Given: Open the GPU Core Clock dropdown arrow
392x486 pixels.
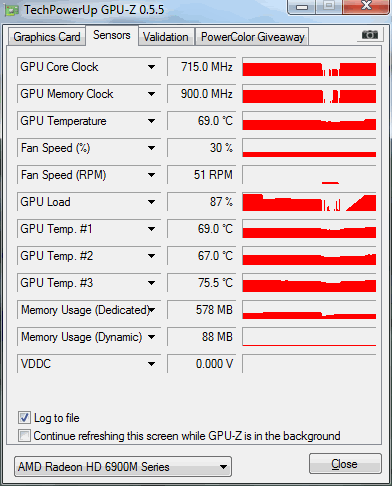Looking at the screenshot, I should pyautogui.click(x=151, y=67).
